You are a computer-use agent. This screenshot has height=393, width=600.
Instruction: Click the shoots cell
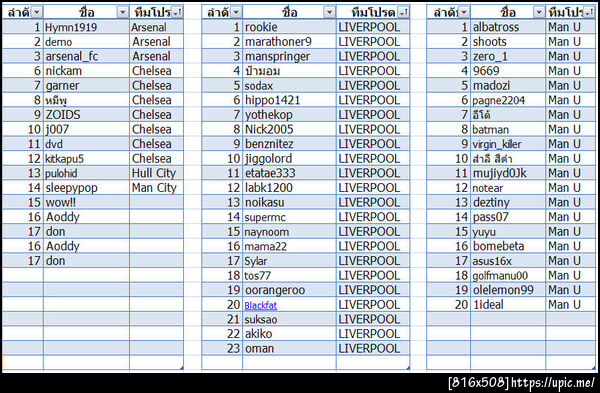(x=508, y=42)
